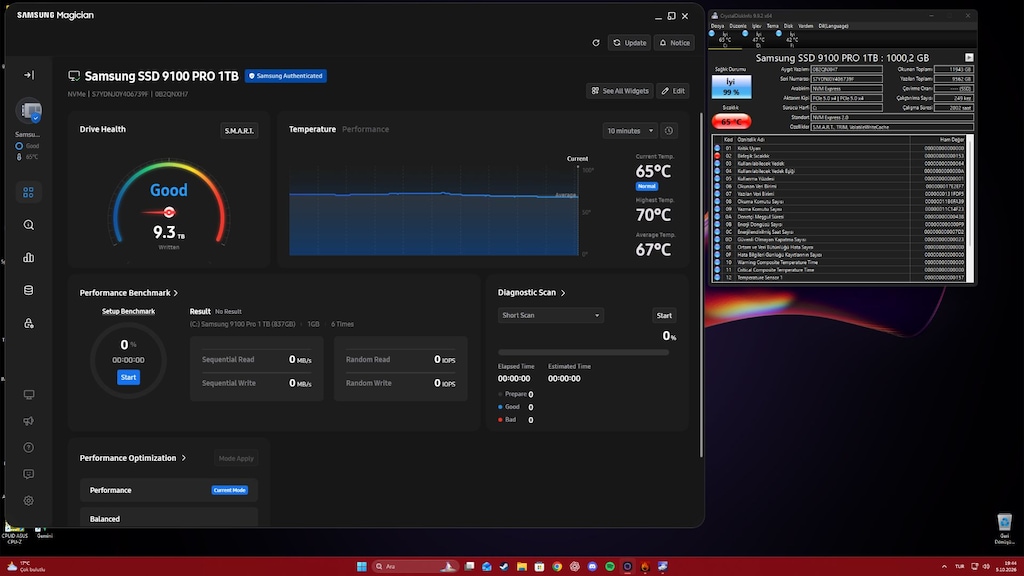The width and height of the screenshot is (1024, 576).
Task: Open the Short Scan type dropdown
Action: (x=551, y=315)
